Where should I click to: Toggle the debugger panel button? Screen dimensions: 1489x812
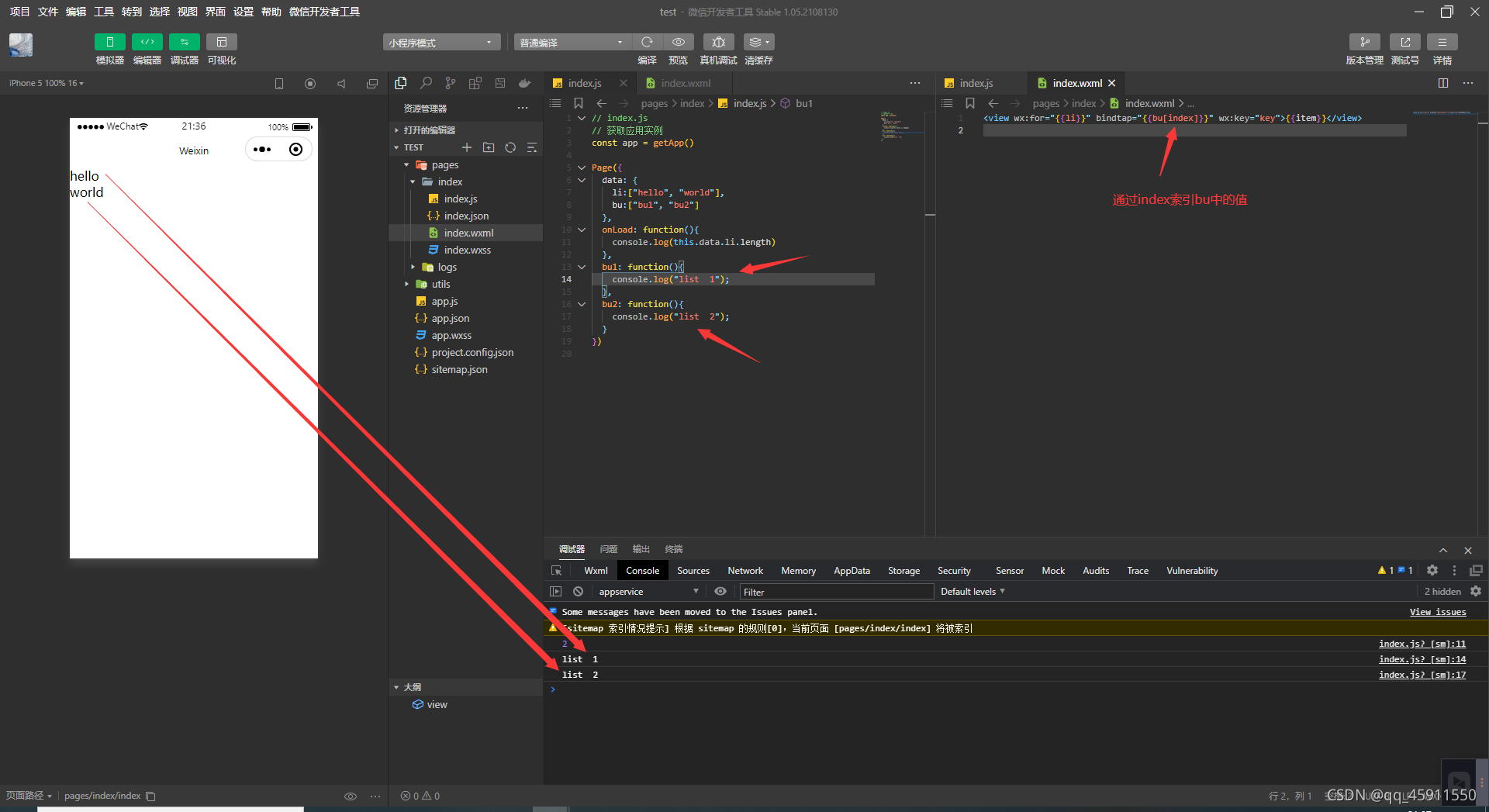[184, 42]
